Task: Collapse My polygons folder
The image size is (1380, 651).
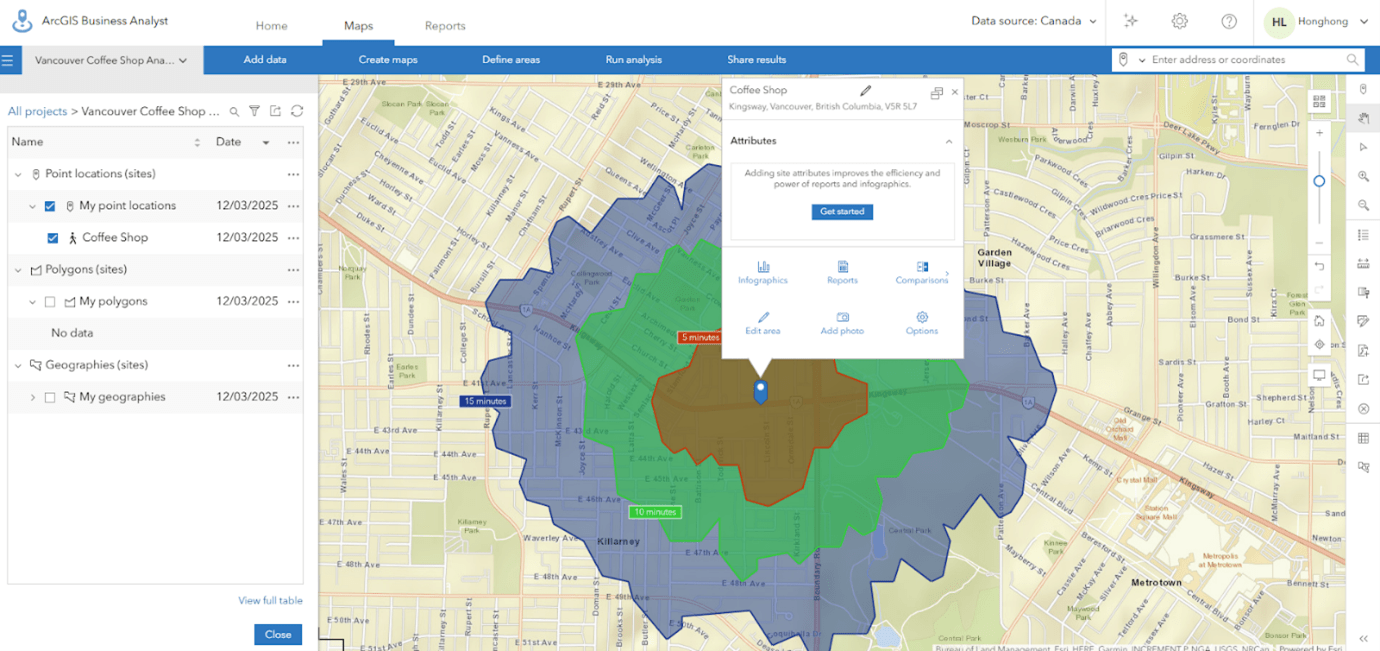Action: click(x=33, y=302)
